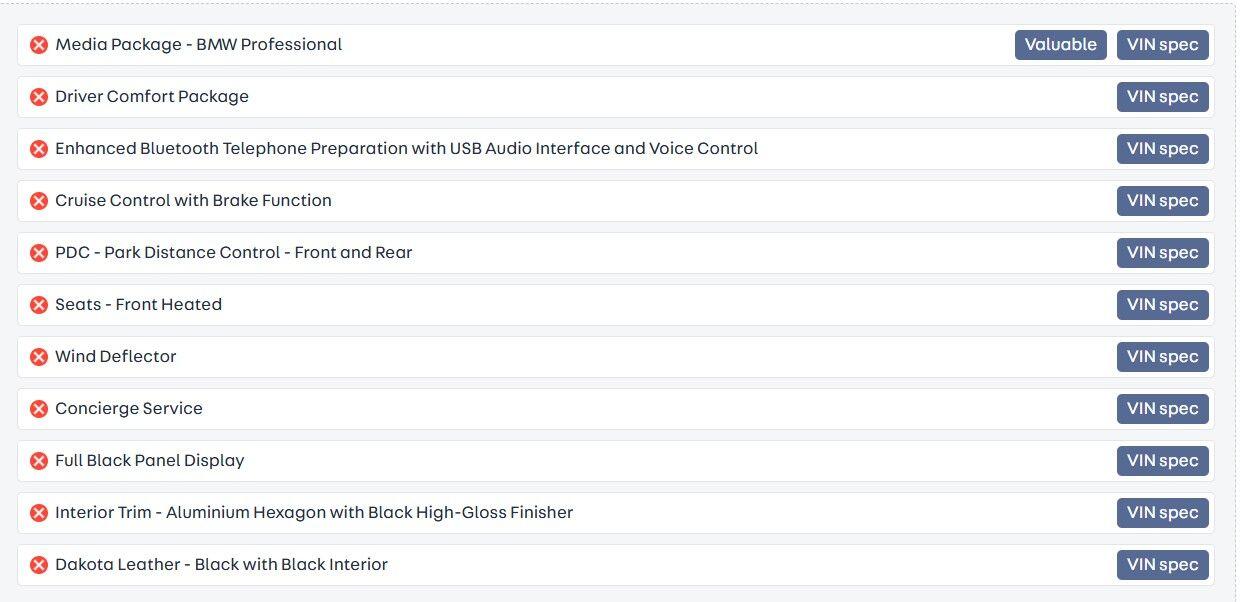The width and height of the screenshot is (1240, 602).
Task: Click red X icon beside Enhanced Bluetooth row
Action: (x=39, y=149)
